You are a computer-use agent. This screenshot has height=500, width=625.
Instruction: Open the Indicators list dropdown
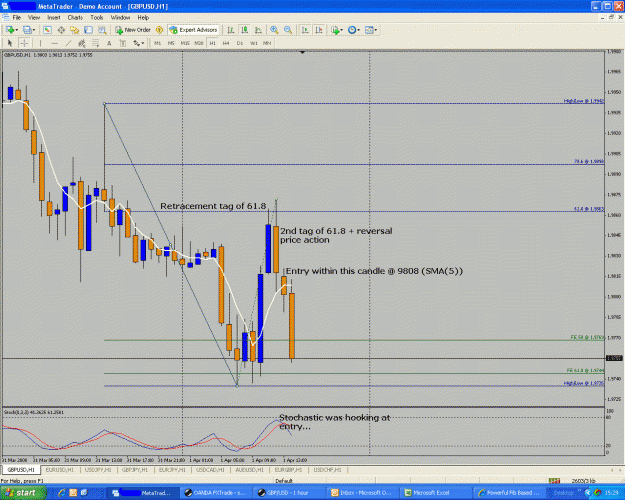click(x=336, y=30)
